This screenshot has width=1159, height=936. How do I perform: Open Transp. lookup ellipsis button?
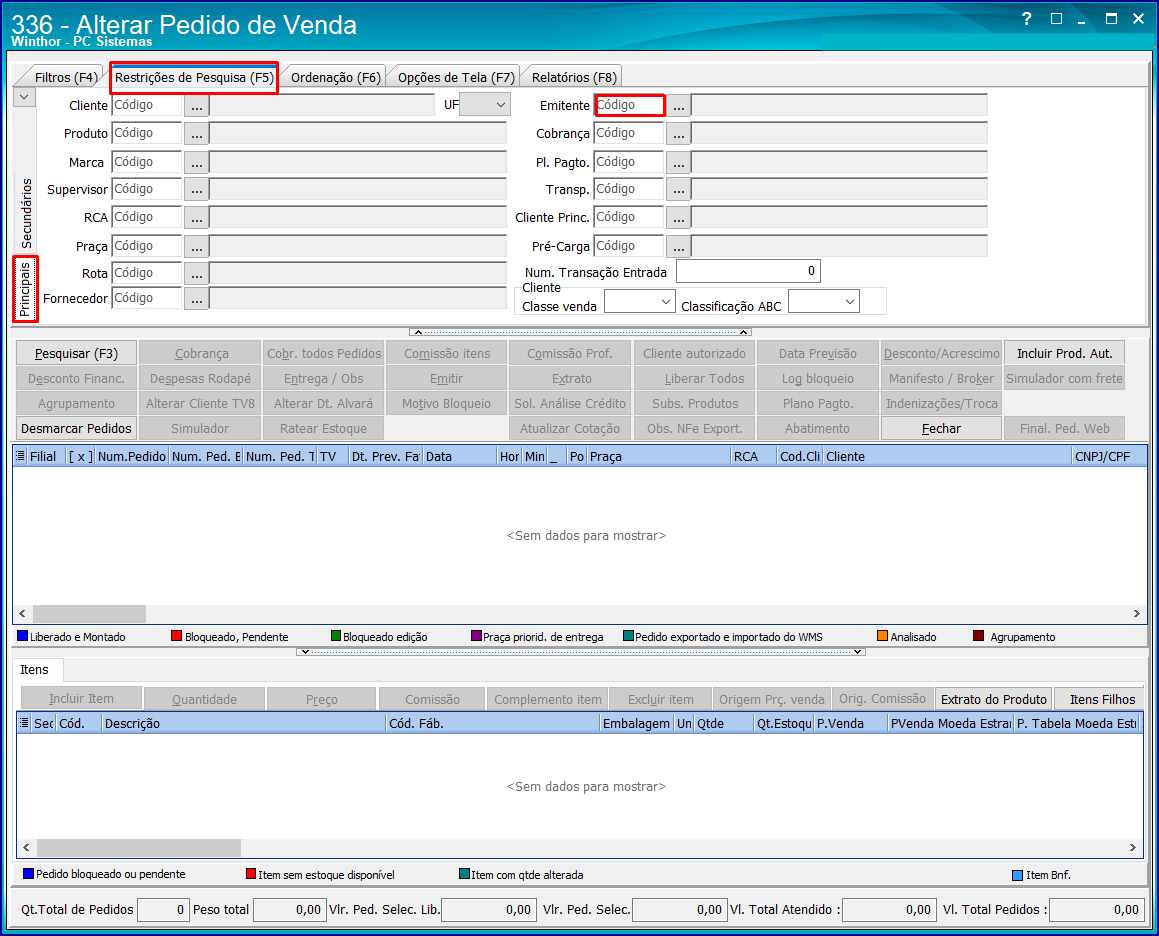coord(679,190)
